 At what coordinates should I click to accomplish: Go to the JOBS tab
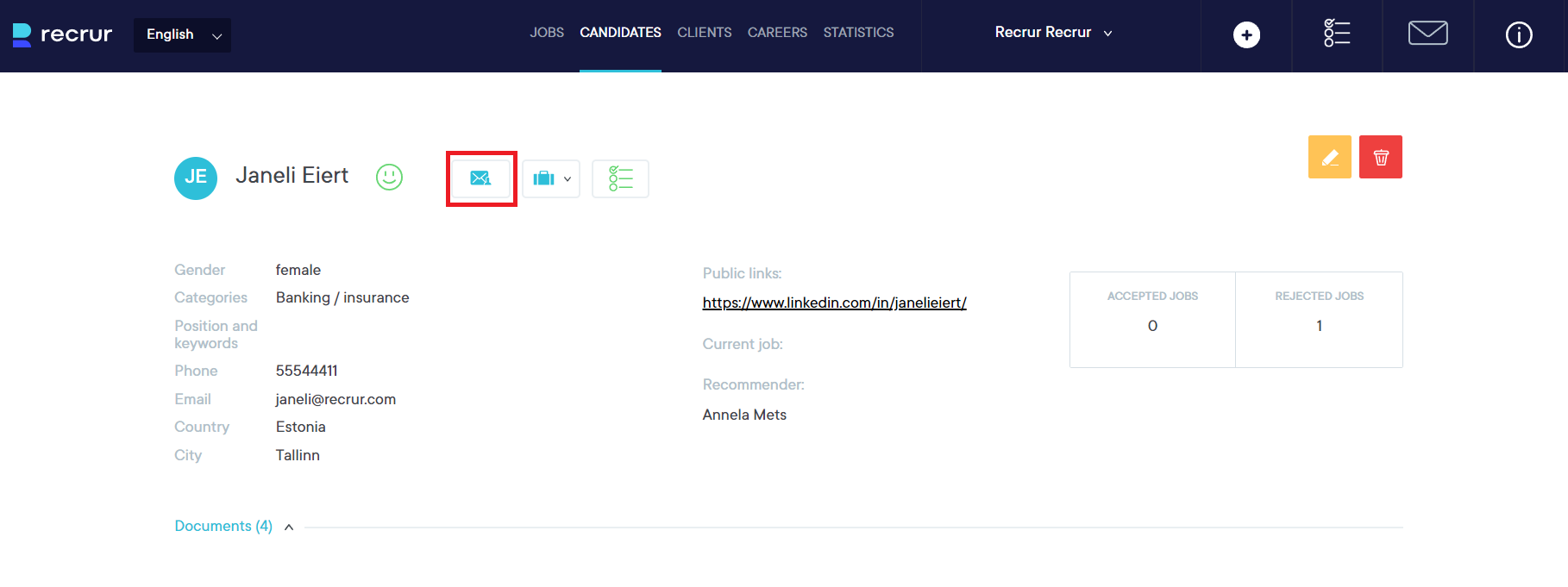coord(547,33)
